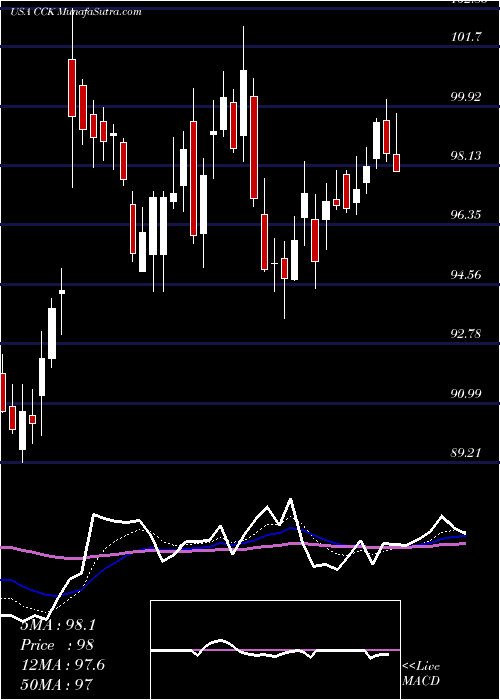Click the 98.13 price axis label

(466, 155)
